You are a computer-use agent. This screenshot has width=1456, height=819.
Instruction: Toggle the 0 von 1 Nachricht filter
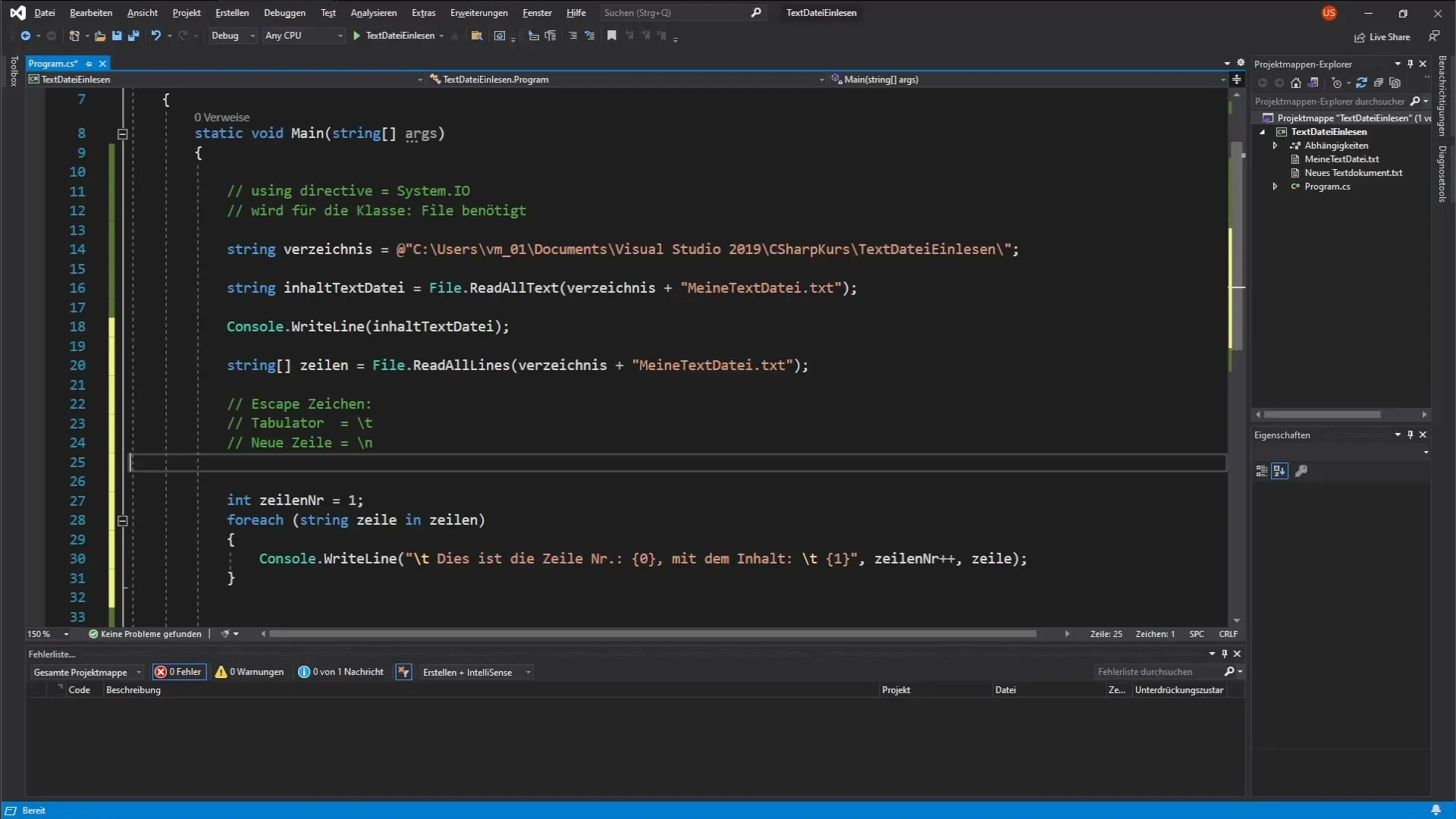click(341, 672)
